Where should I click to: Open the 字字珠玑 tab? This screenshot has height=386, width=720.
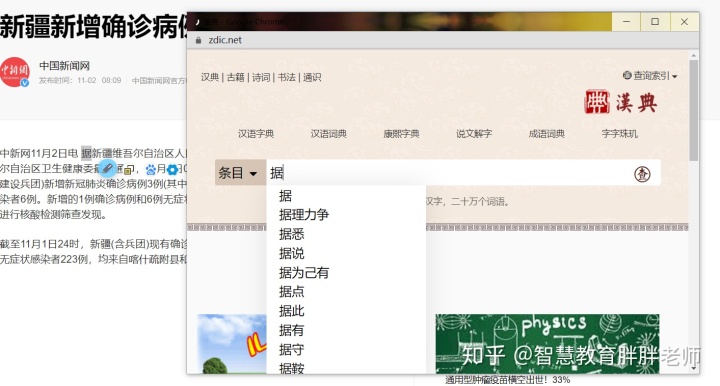[619, 134]
